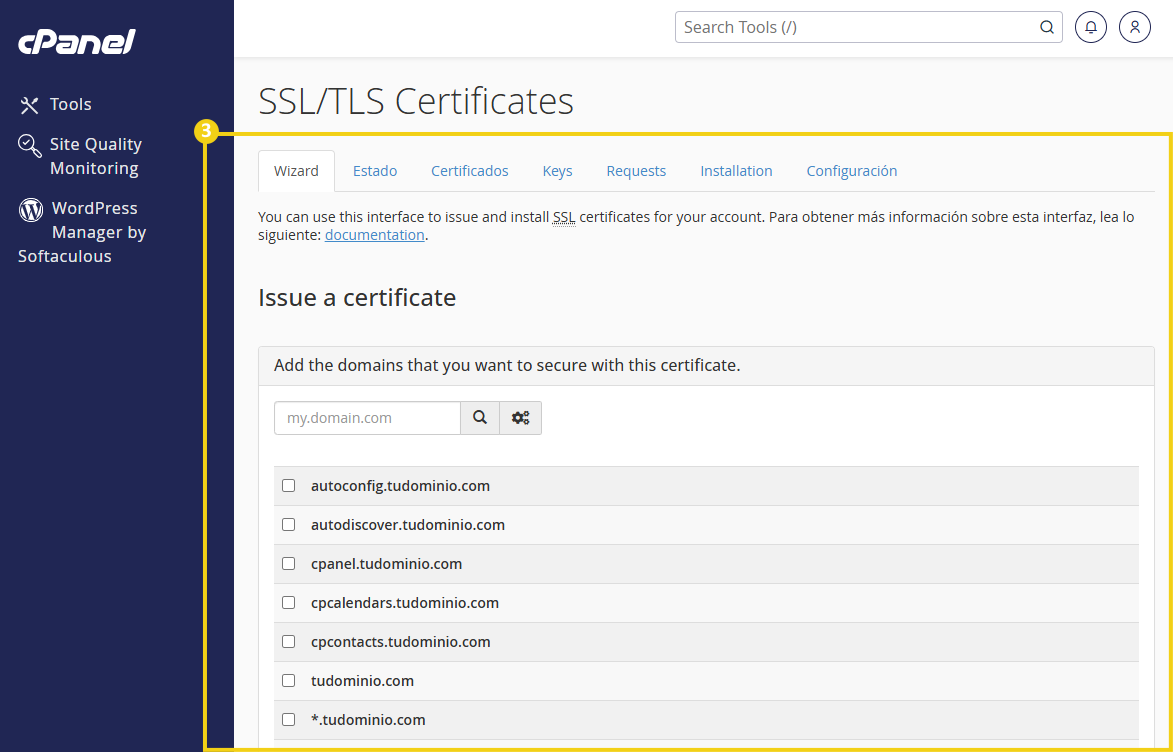
Task: Tick the wildcard *.tudominio.com checkbox
Action: coord(289,719)
